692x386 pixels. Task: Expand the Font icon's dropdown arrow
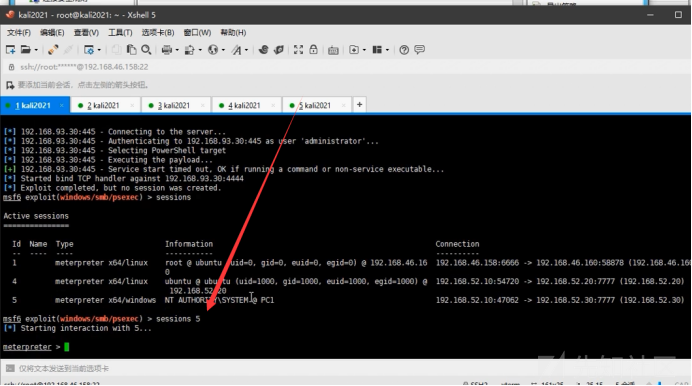[x=246, y=50]
